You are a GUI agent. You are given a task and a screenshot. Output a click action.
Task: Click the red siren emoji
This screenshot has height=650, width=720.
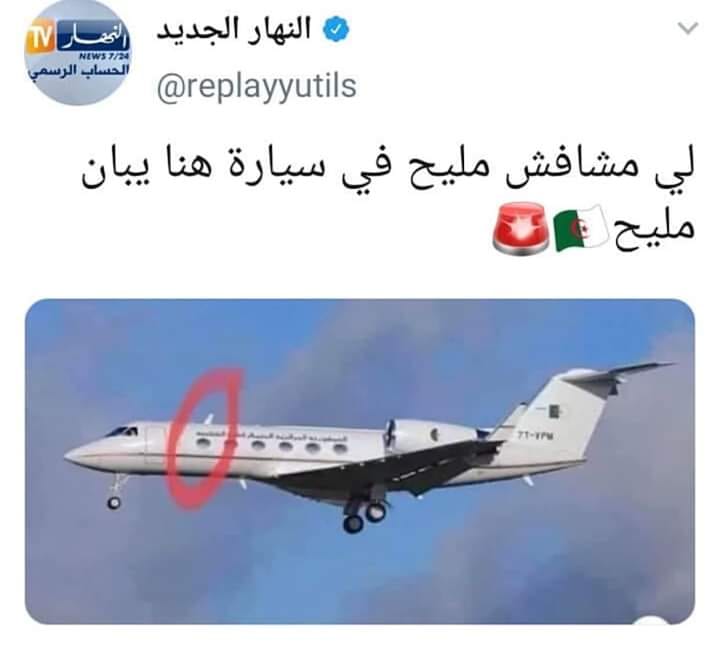pos(520,228)
